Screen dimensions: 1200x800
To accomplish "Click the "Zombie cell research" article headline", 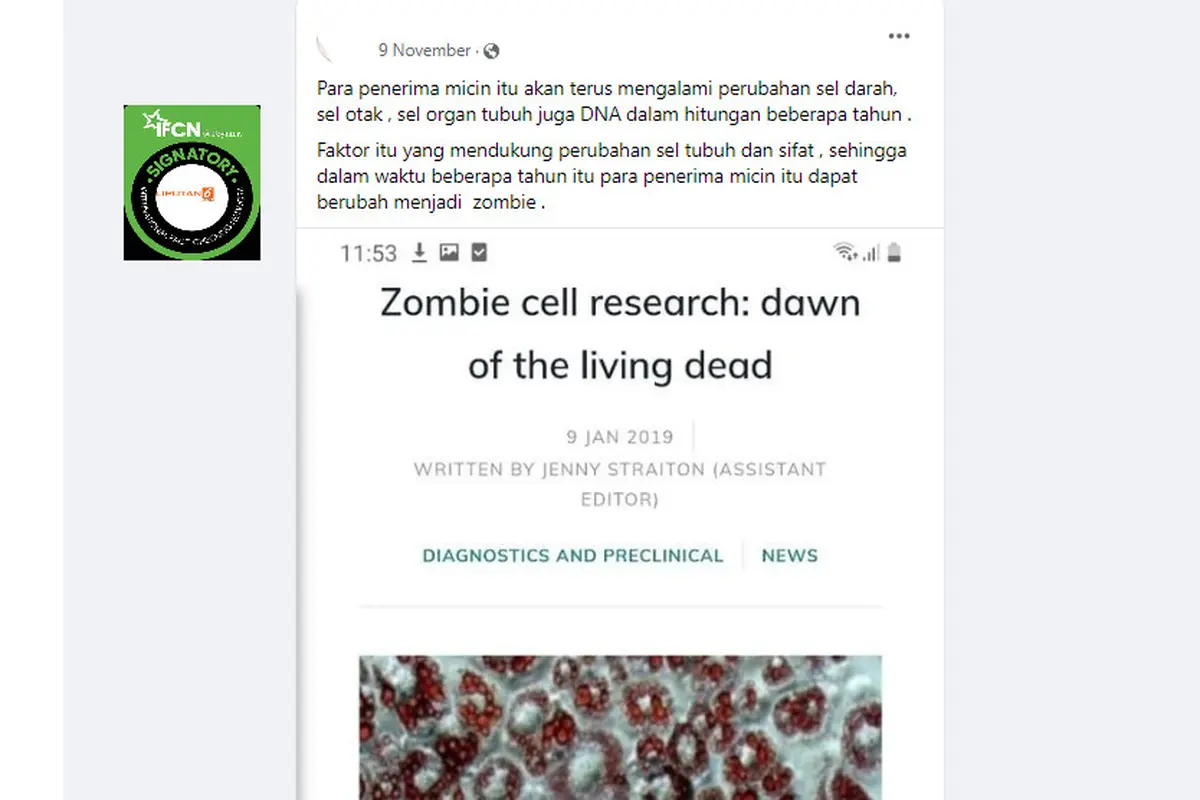I will click(620, 333).
